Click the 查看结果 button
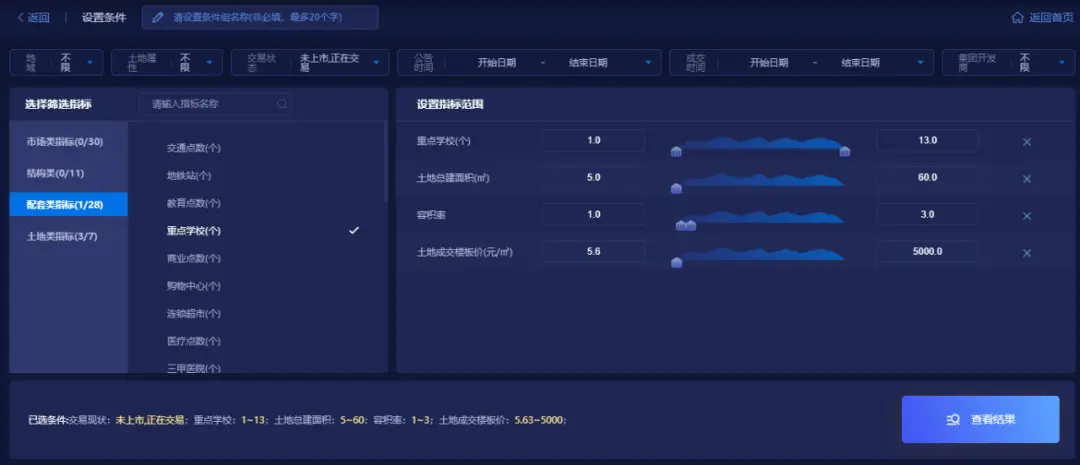Screen dimensions: 1080x465 [980, 419]
